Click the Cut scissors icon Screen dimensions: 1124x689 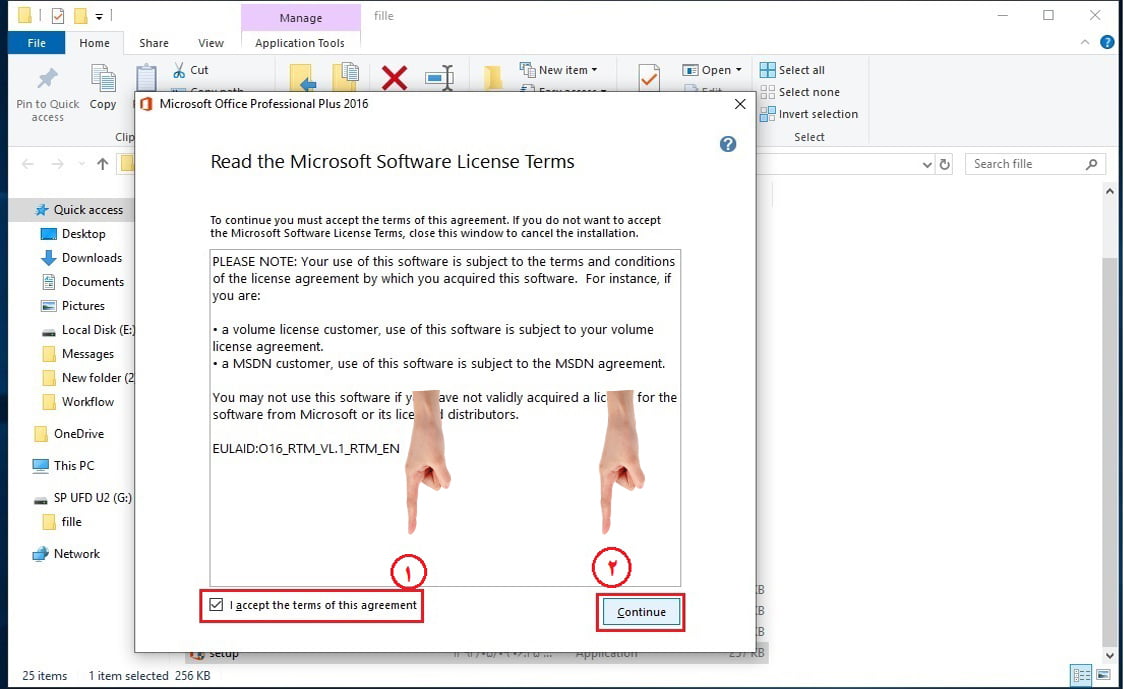179,70
